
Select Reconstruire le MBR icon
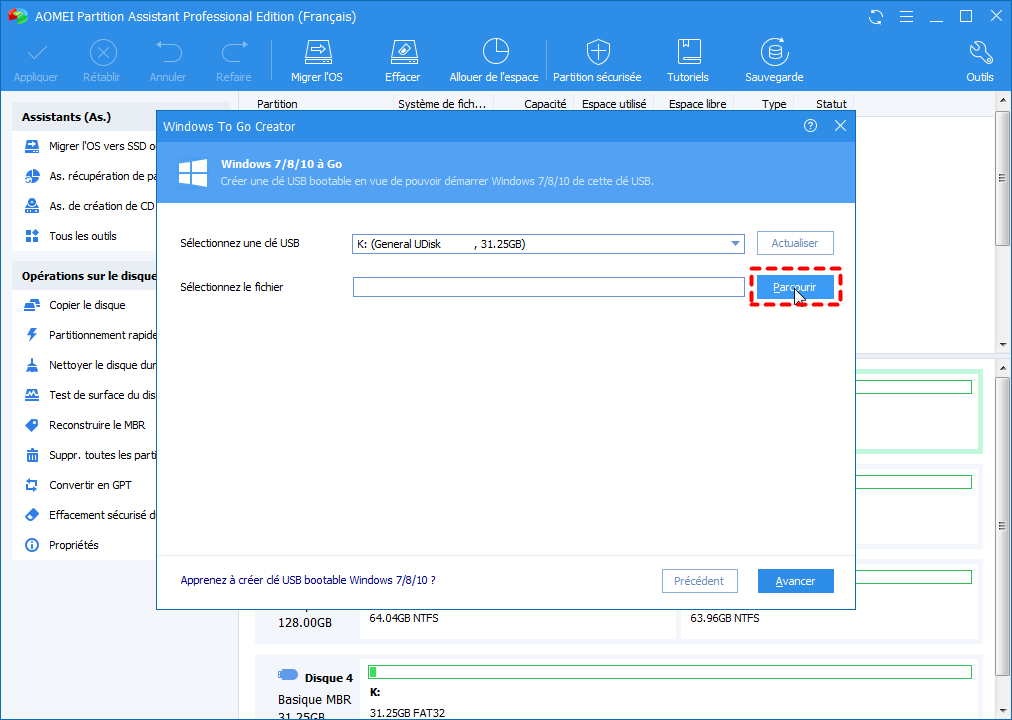(32, 425)
